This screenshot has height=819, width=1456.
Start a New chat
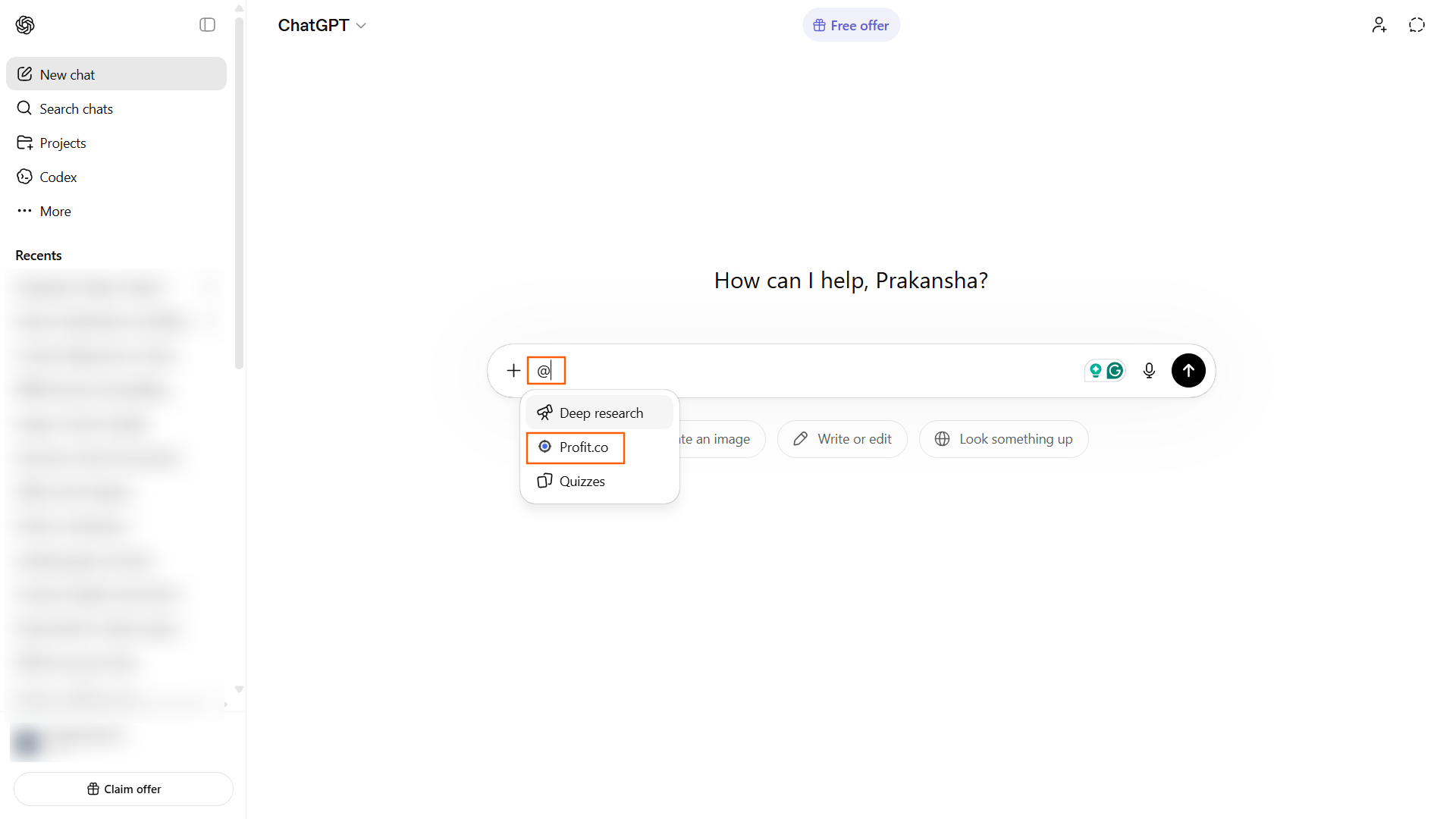116,74
